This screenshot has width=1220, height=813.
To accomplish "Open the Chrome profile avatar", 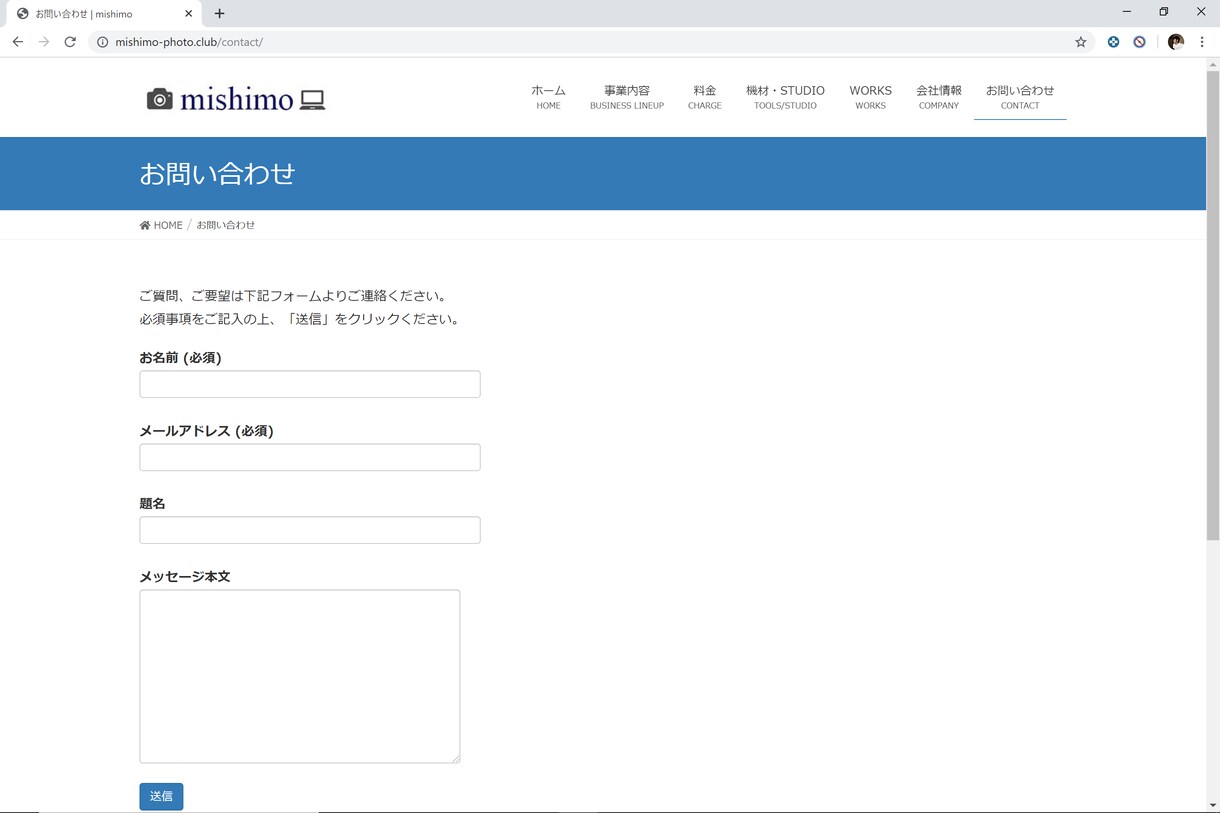I will coord(1176,42).
